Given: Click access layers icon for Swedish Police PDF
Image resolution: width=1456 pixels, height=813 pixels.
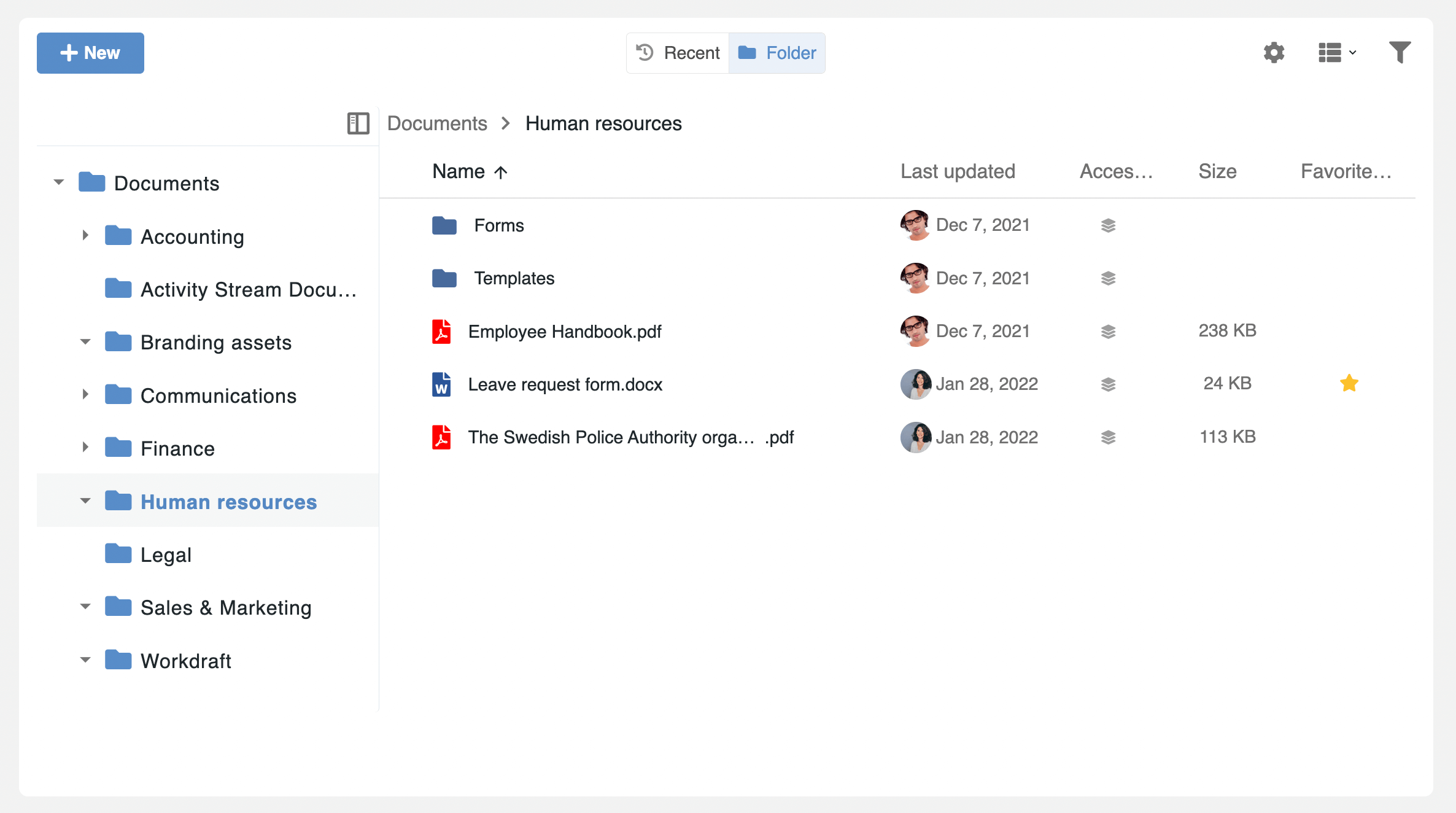Looking at the screenshot, I should coord(1108,437).
